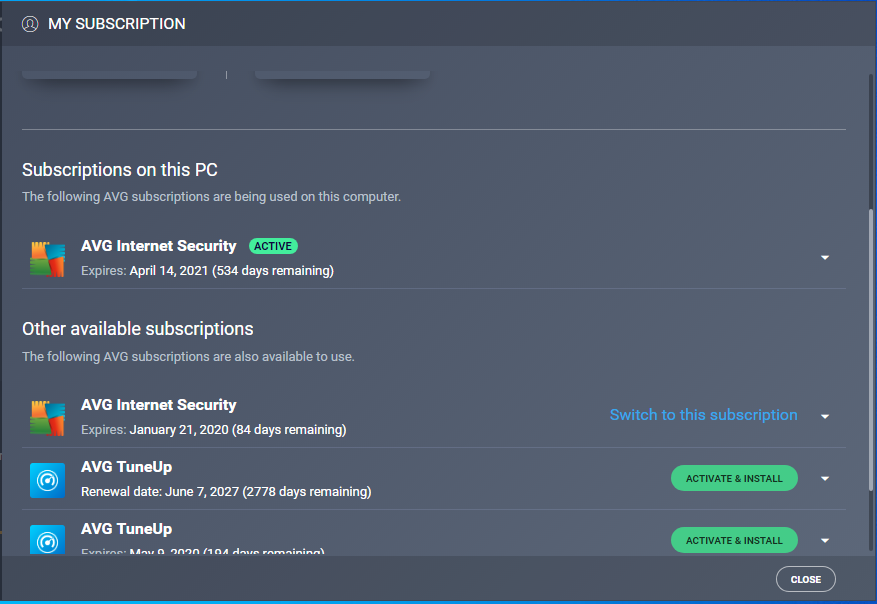Screen dimensions: 877x604
Task: Click the right placeholder bar near the top
Action: 342,74
